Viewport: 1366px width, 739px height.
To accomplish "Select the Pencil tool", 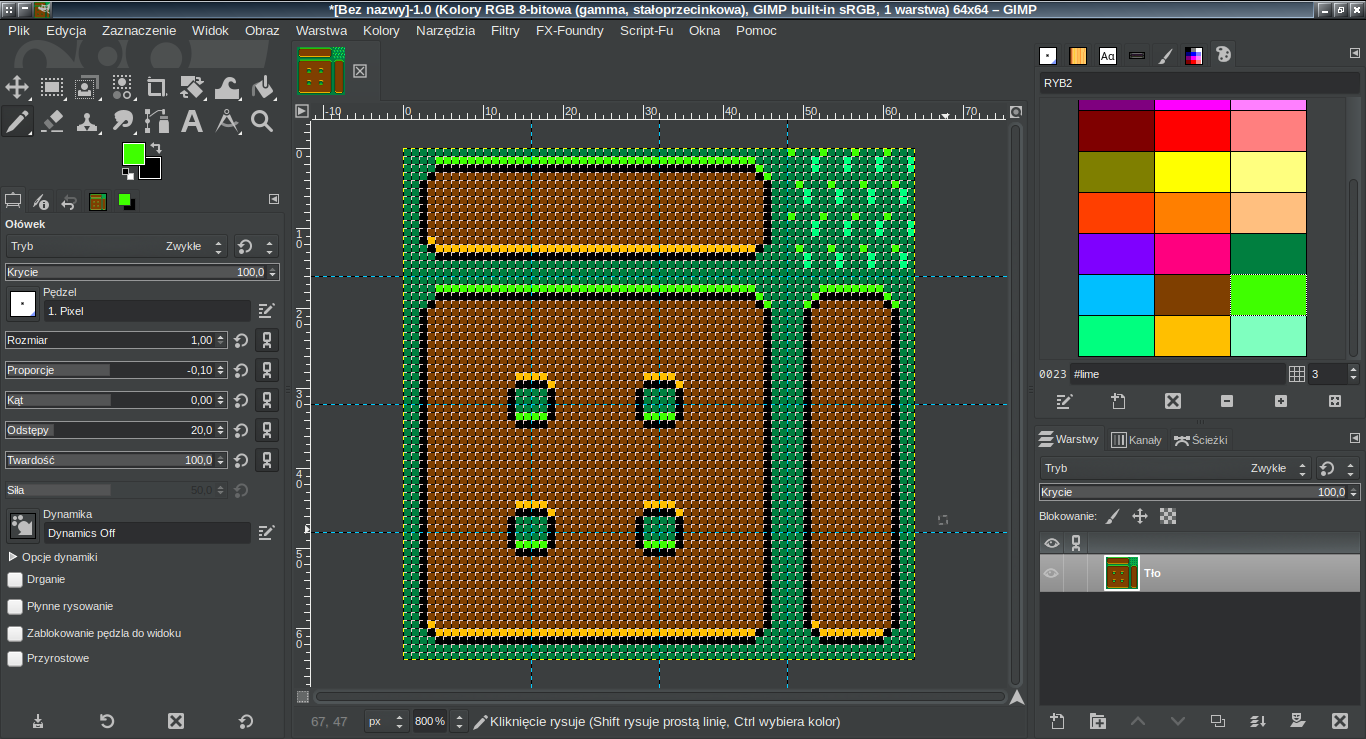I will click(17, 122).
